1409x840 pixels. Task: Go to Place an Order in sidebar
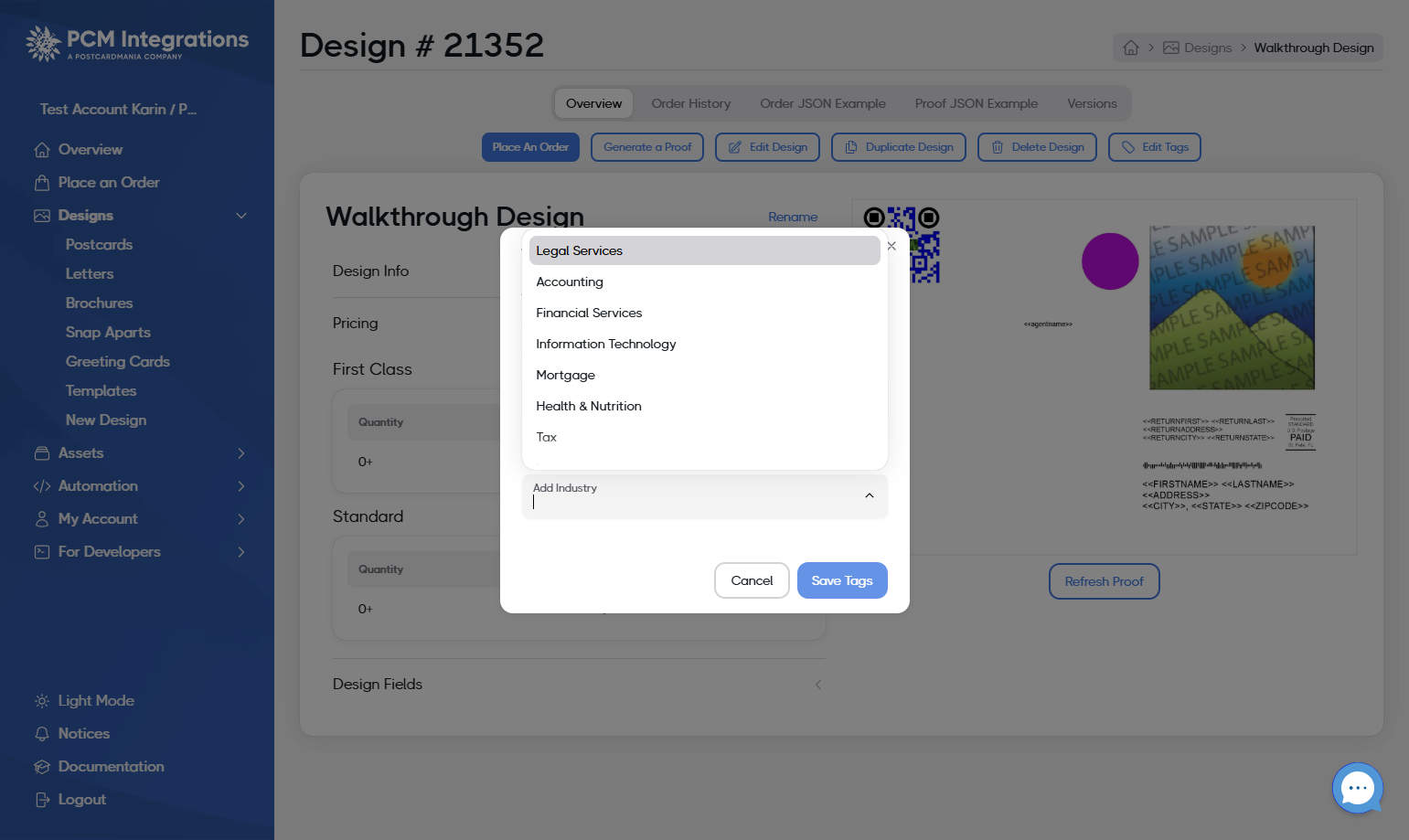tap(108, 182)
